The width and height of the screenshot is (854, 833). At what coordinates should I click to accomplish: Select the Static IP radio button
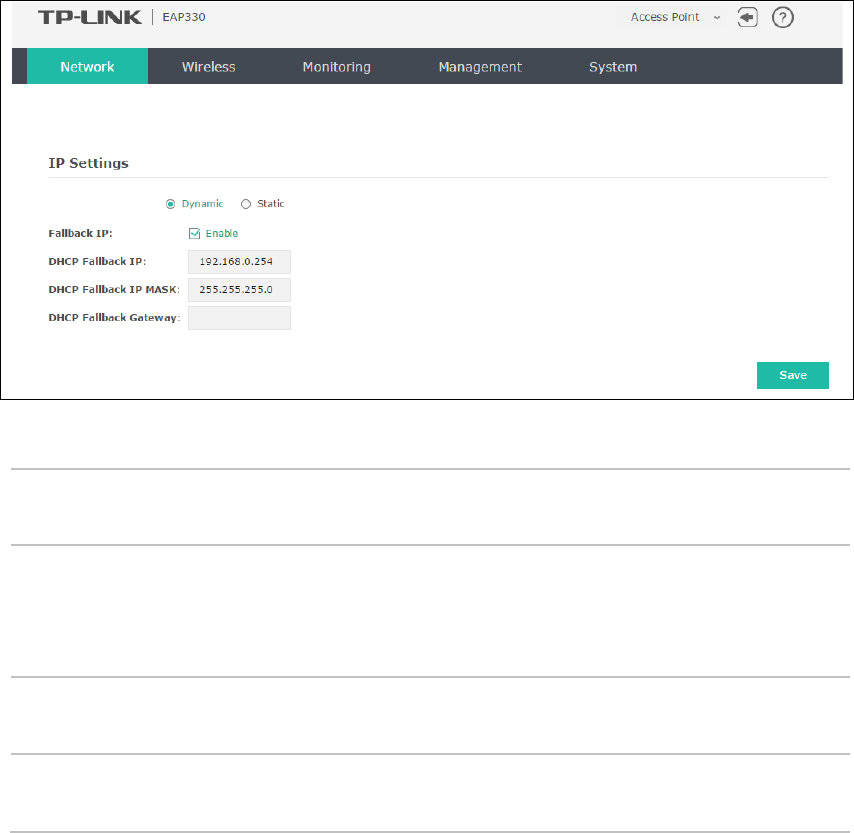pyautogui.click(x=246, y=204)
